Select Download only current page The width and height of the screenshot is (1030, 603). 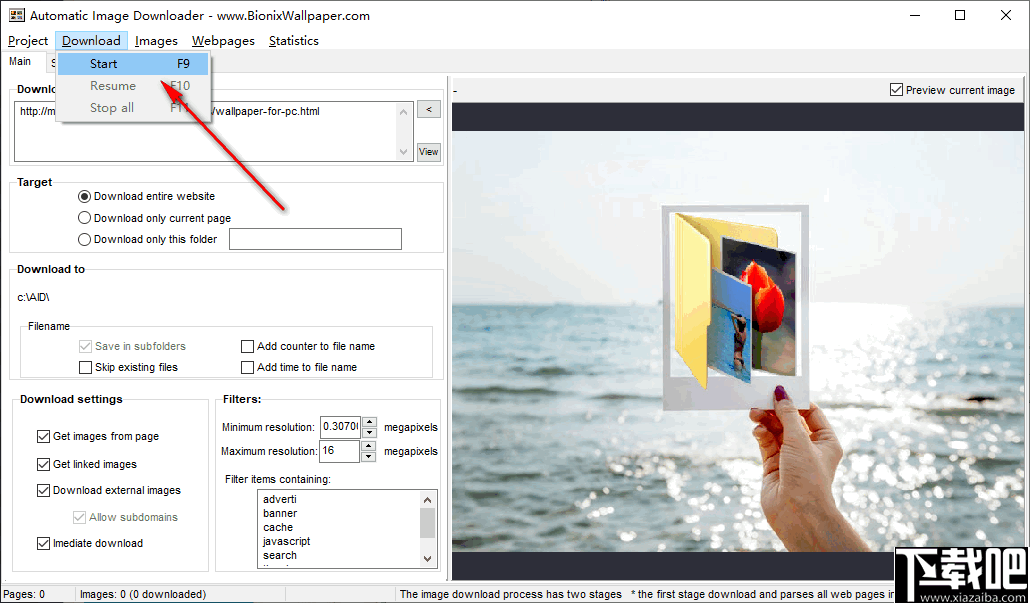point(82,217)
